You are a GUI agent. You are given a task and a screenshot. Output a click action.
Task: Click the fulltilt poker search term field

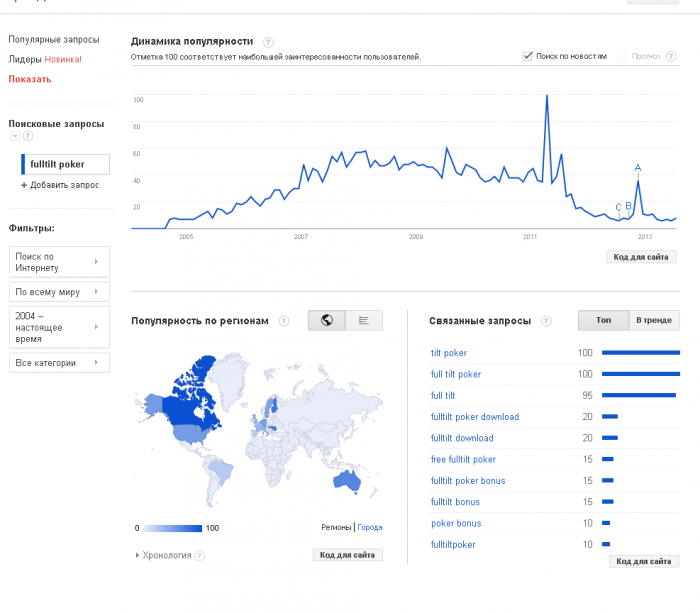[x=66, y=164]
